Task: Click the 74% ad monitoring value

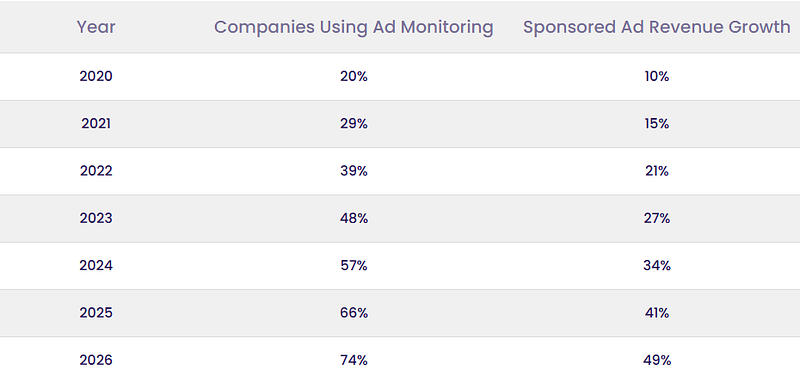Action: pos(354,361)
